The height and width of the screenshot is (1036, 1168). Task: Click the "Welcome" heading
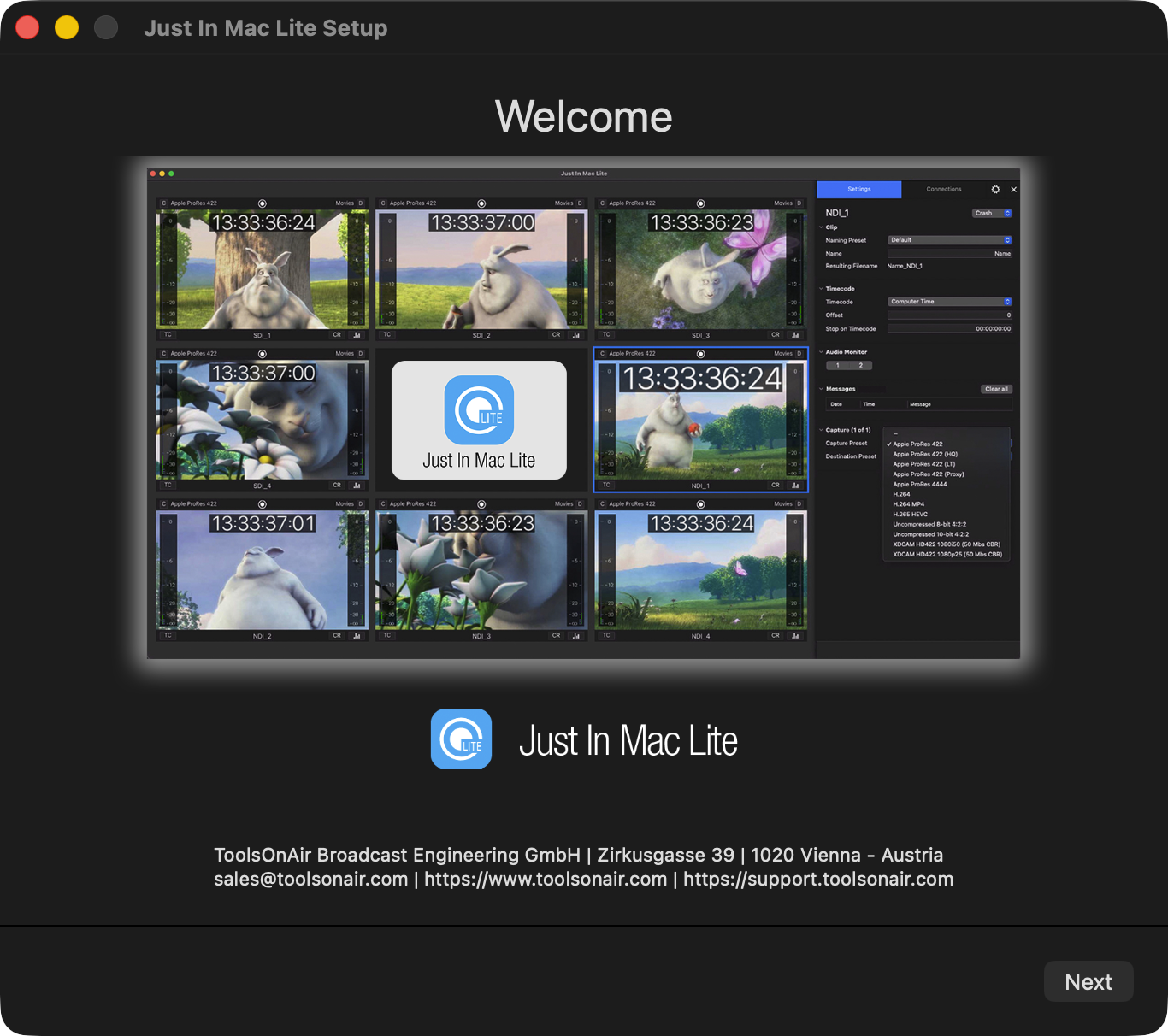[584, 116]
